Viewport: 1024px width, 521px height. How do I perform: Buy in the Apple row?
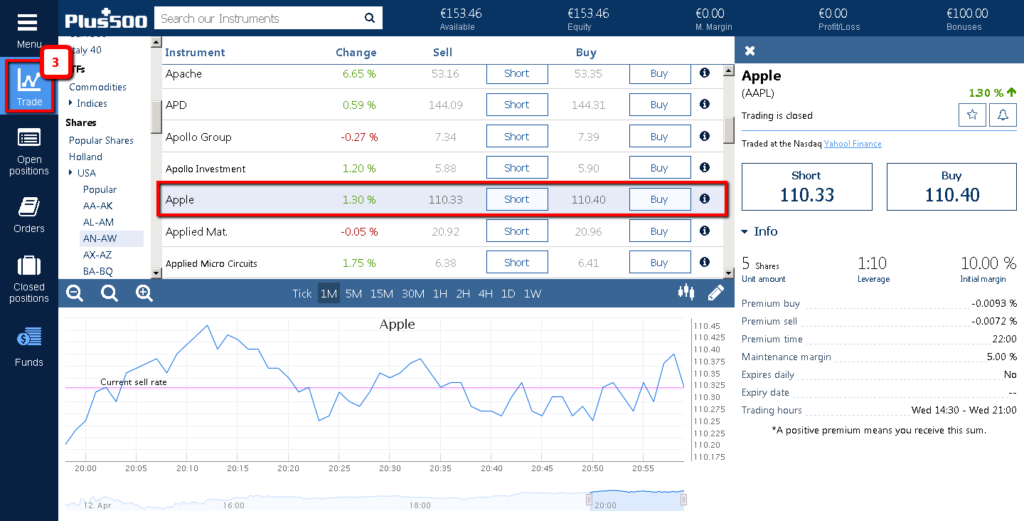tap(660, 199)
